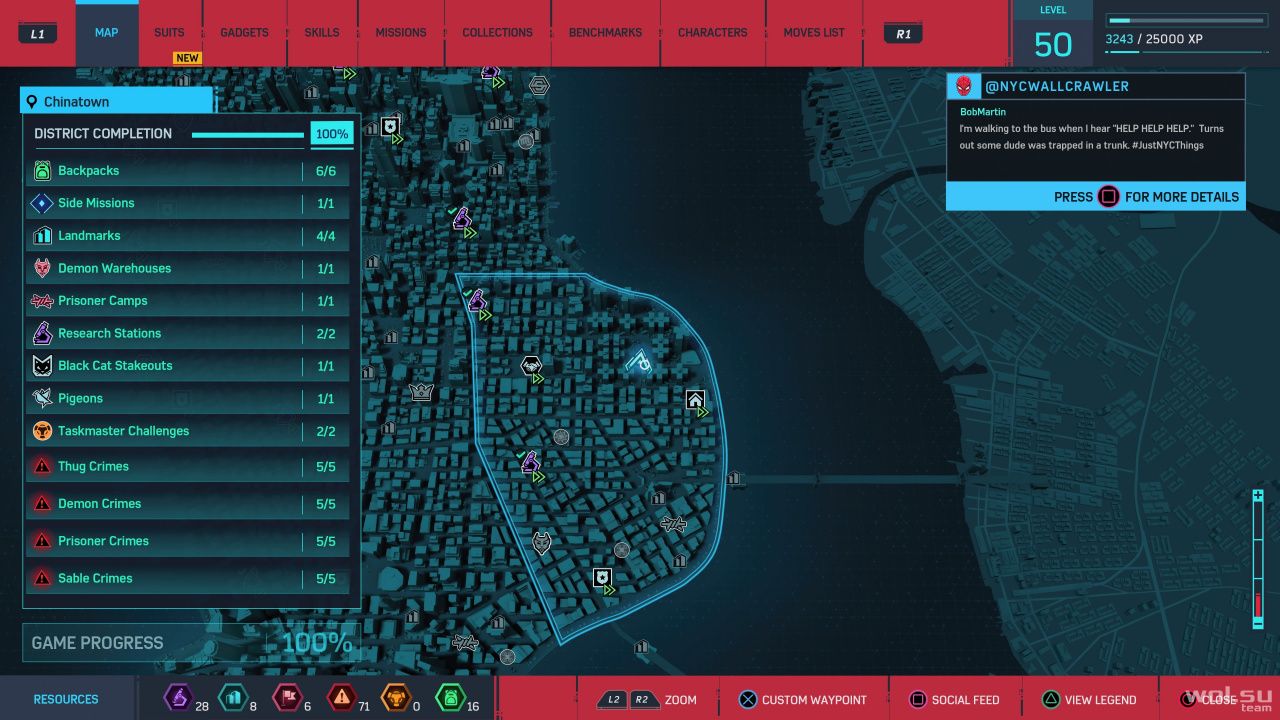Open the Moves List tab

[814, 33]
